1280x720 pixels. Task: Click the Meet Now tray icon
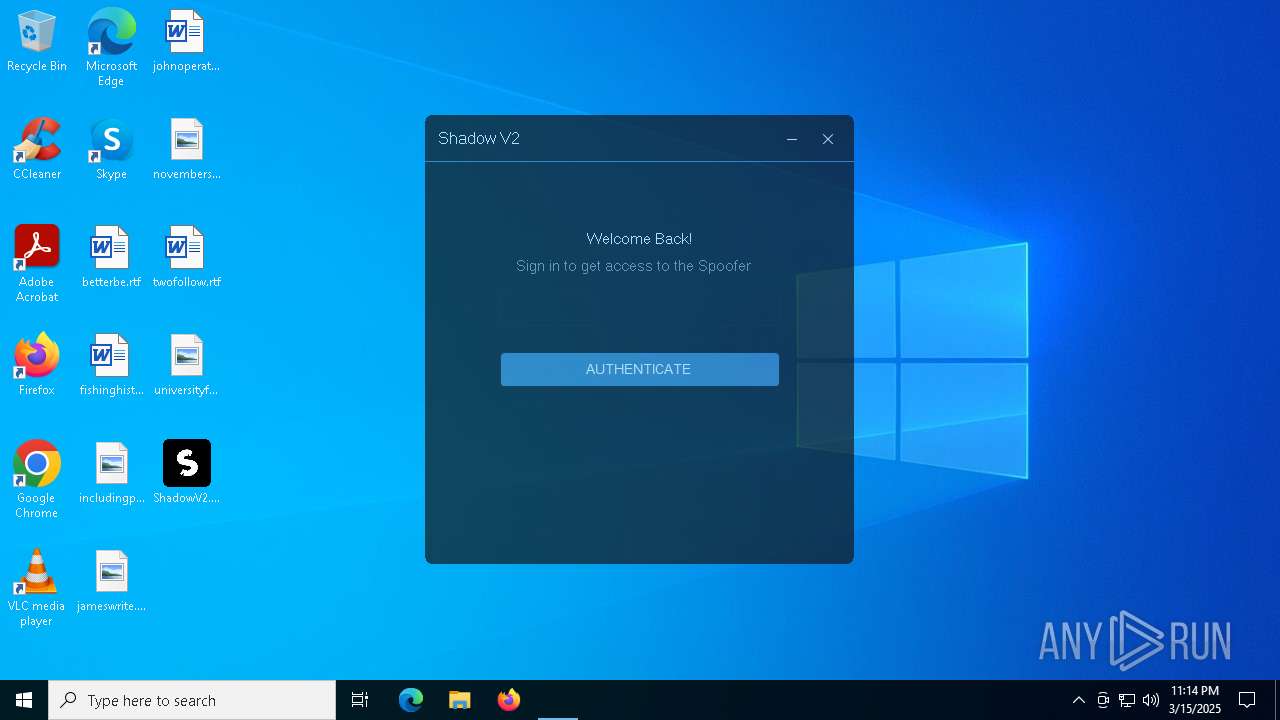(x=1103, y=700)
